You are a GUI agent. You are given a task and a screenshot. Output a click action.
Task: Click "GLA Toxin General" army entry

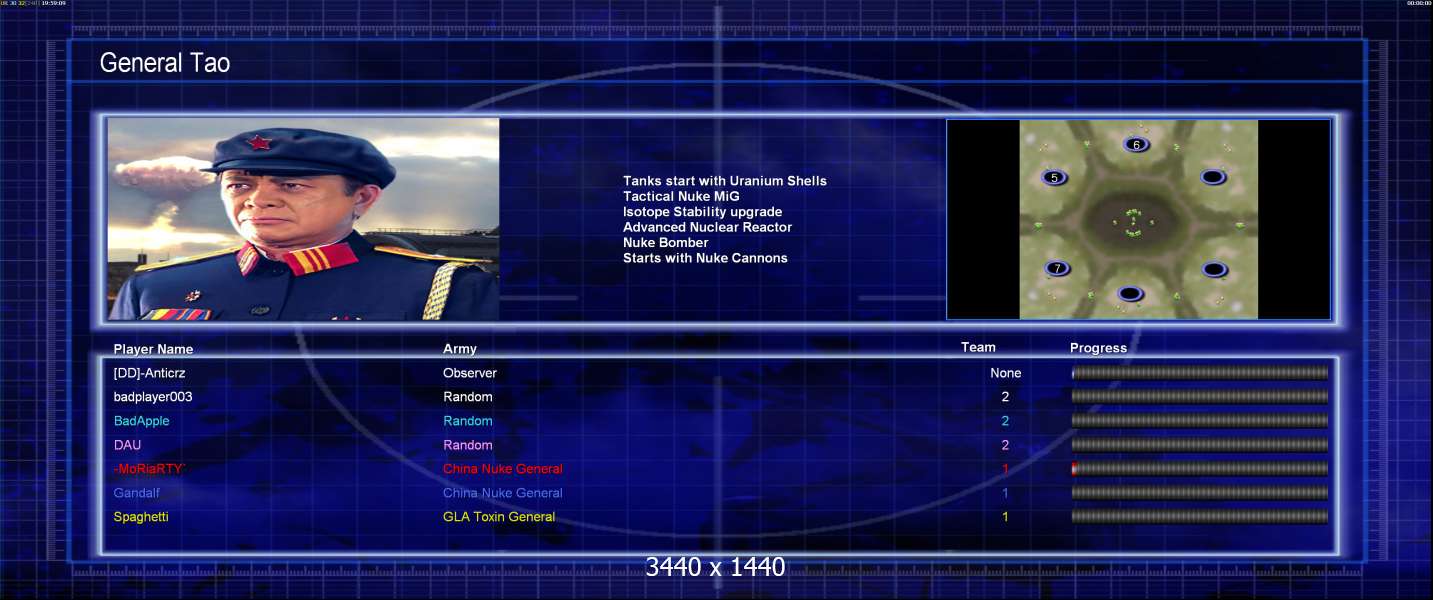point(499,517)
